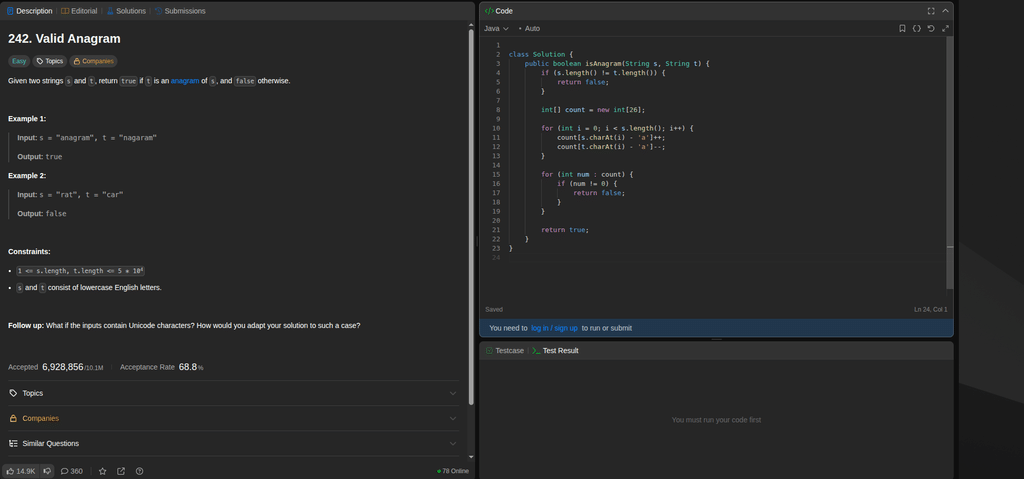Click the share external-link icon
Image resolution: width=1024 pixels, height=479 pixels.
tap(121, 471)
